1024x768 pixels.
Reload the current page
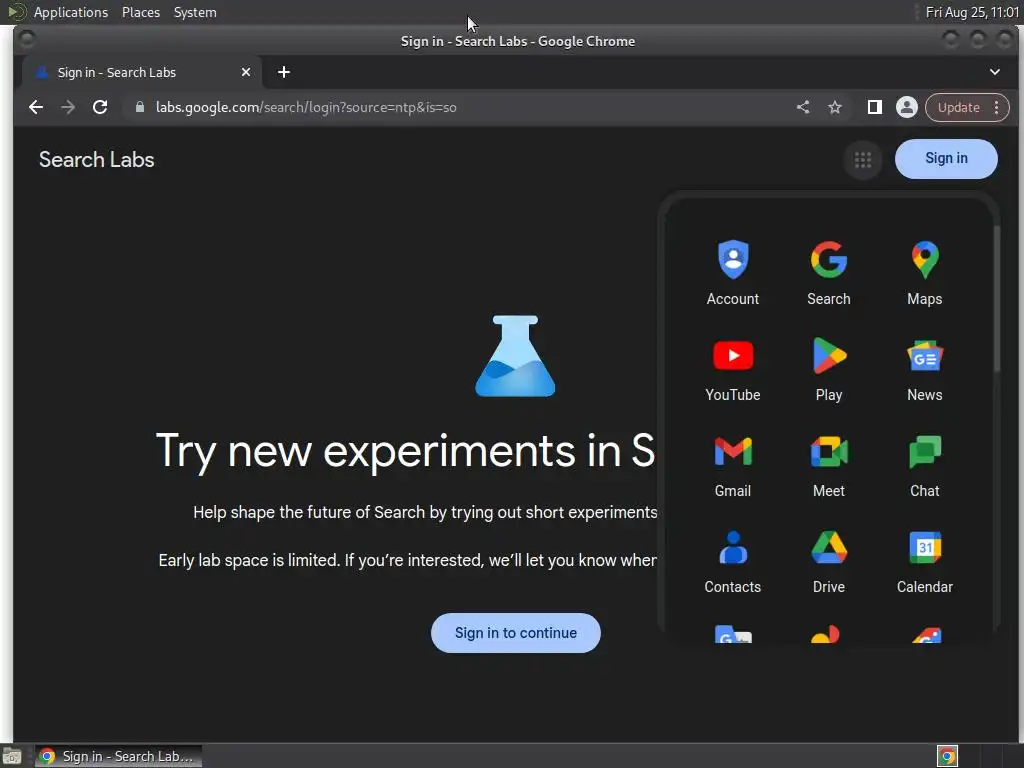(100, 107)
